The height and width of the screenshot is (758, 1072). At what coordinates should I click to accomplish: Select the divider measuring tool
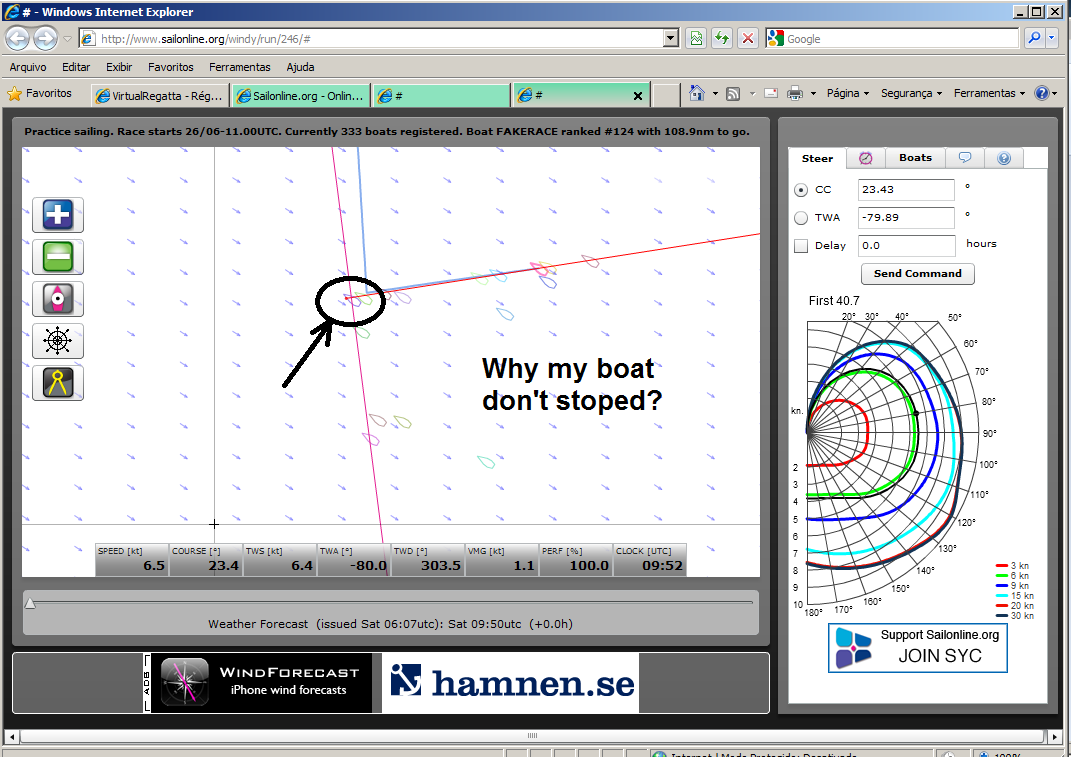tap(58, 383)
